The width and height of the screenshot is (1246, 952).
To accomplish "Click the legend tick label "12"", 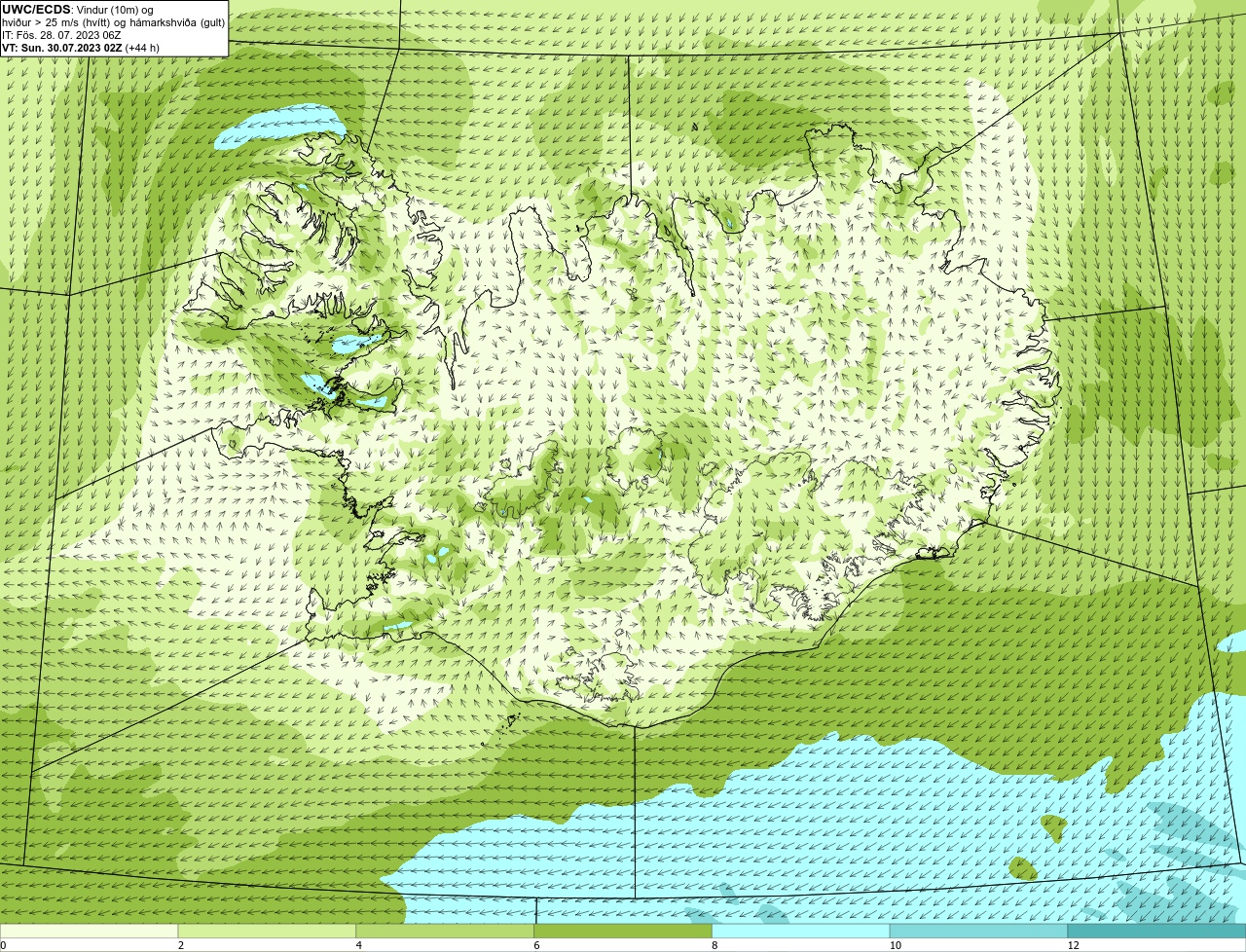I will [x=1073, y=945].
